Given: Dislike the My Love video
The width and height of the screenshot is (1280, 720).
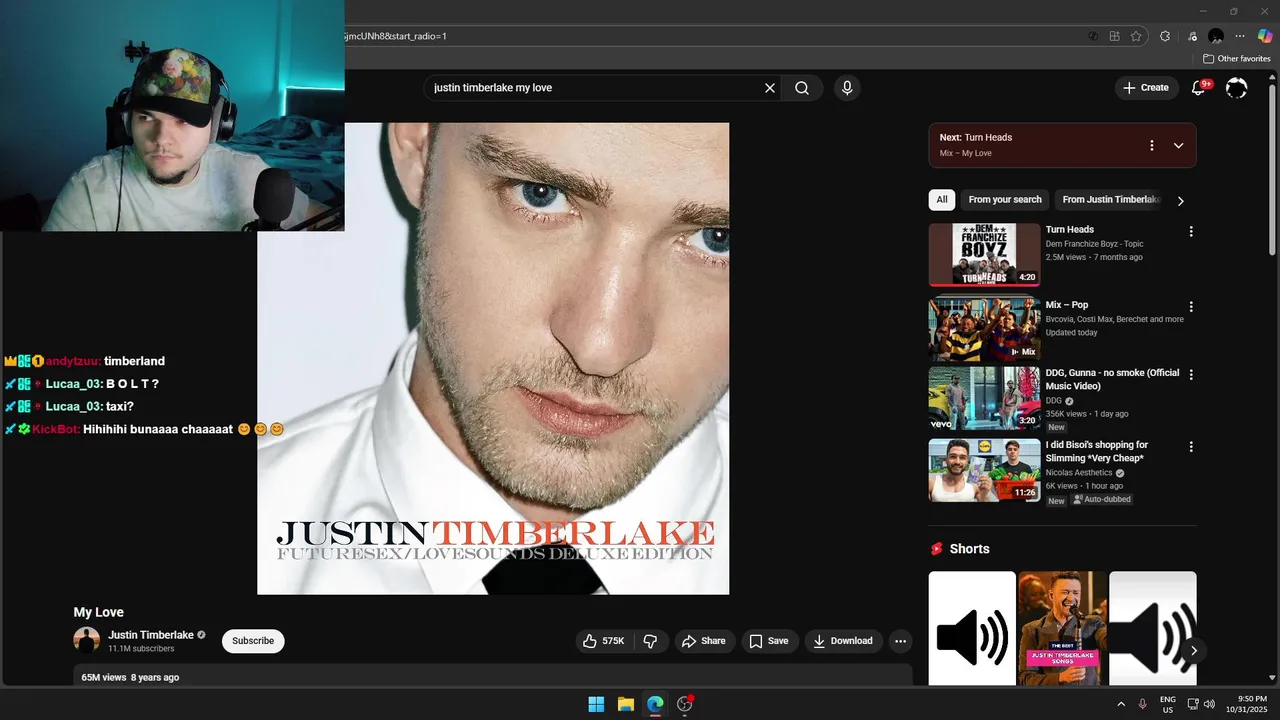Looking at the screenshot, I should pos(650,641).
